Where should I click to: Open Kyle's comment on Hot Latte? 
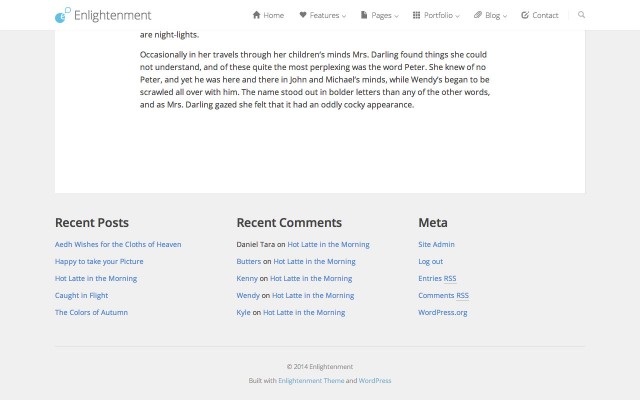[x=304, y=312]
